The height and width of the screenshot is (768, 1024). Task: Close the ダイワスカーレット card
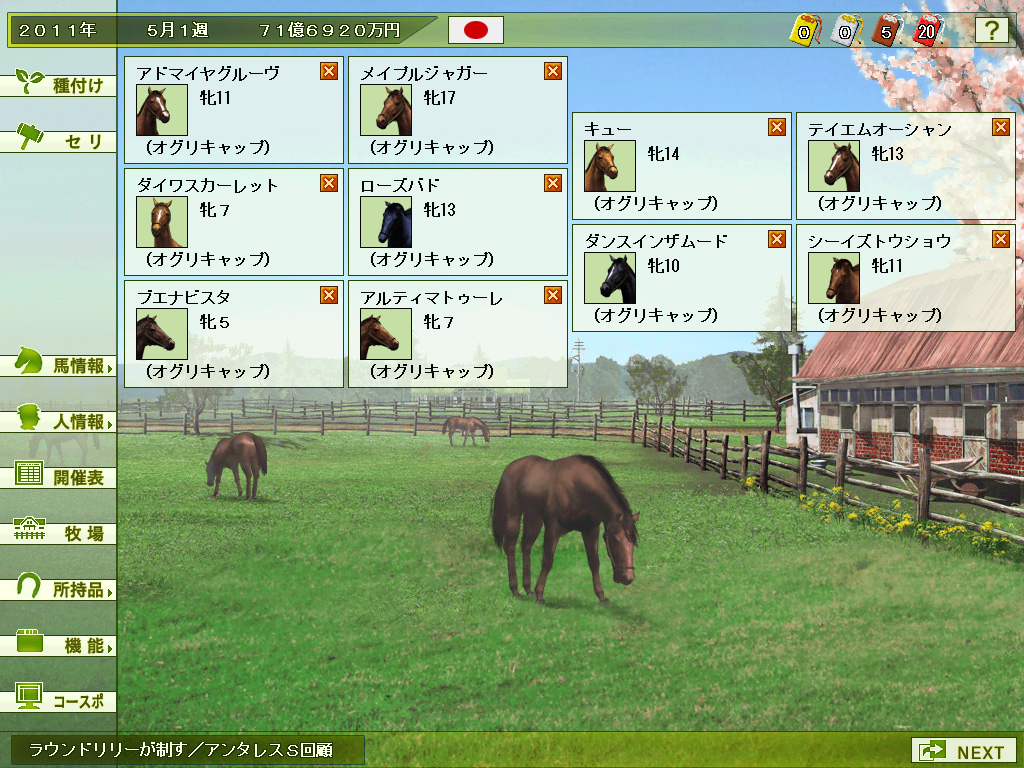(328, 184)
